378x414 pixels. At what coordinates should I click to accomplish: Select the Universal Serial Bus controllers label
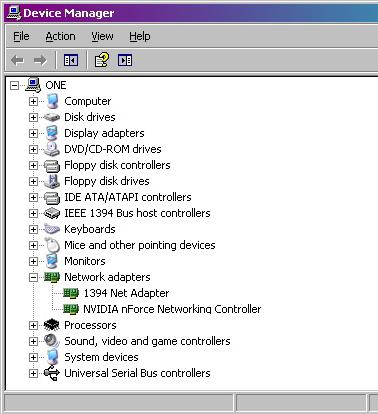point(137,373)
